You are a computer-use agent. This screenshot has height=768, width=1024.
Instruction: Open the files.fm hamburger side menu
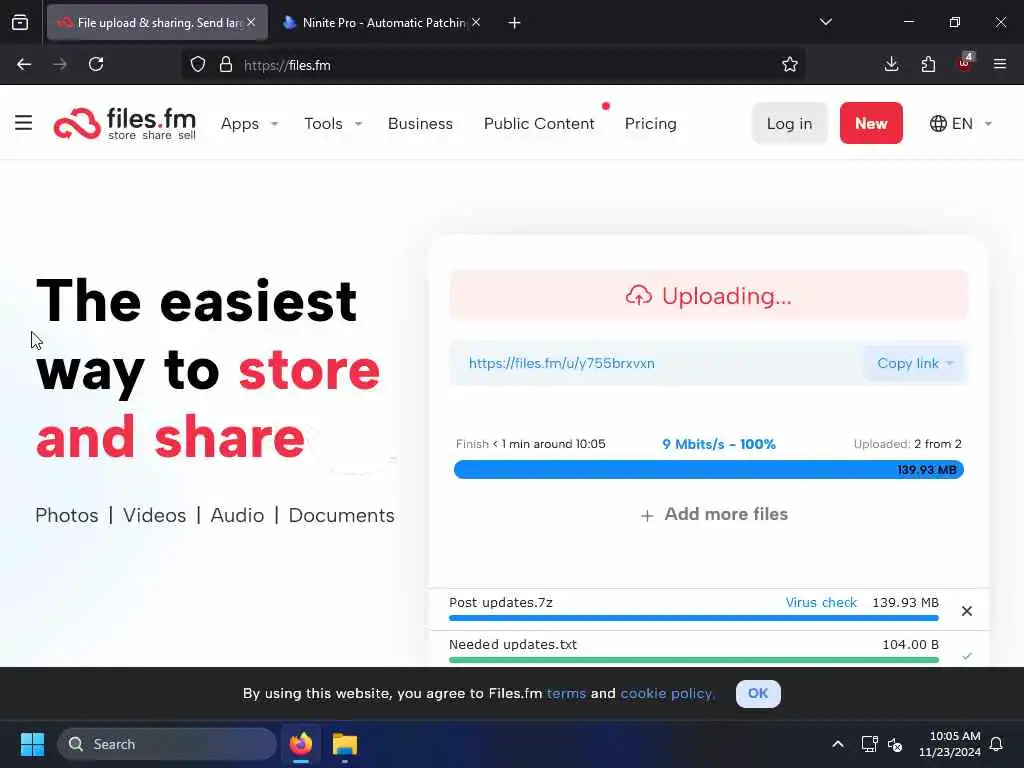24,123
